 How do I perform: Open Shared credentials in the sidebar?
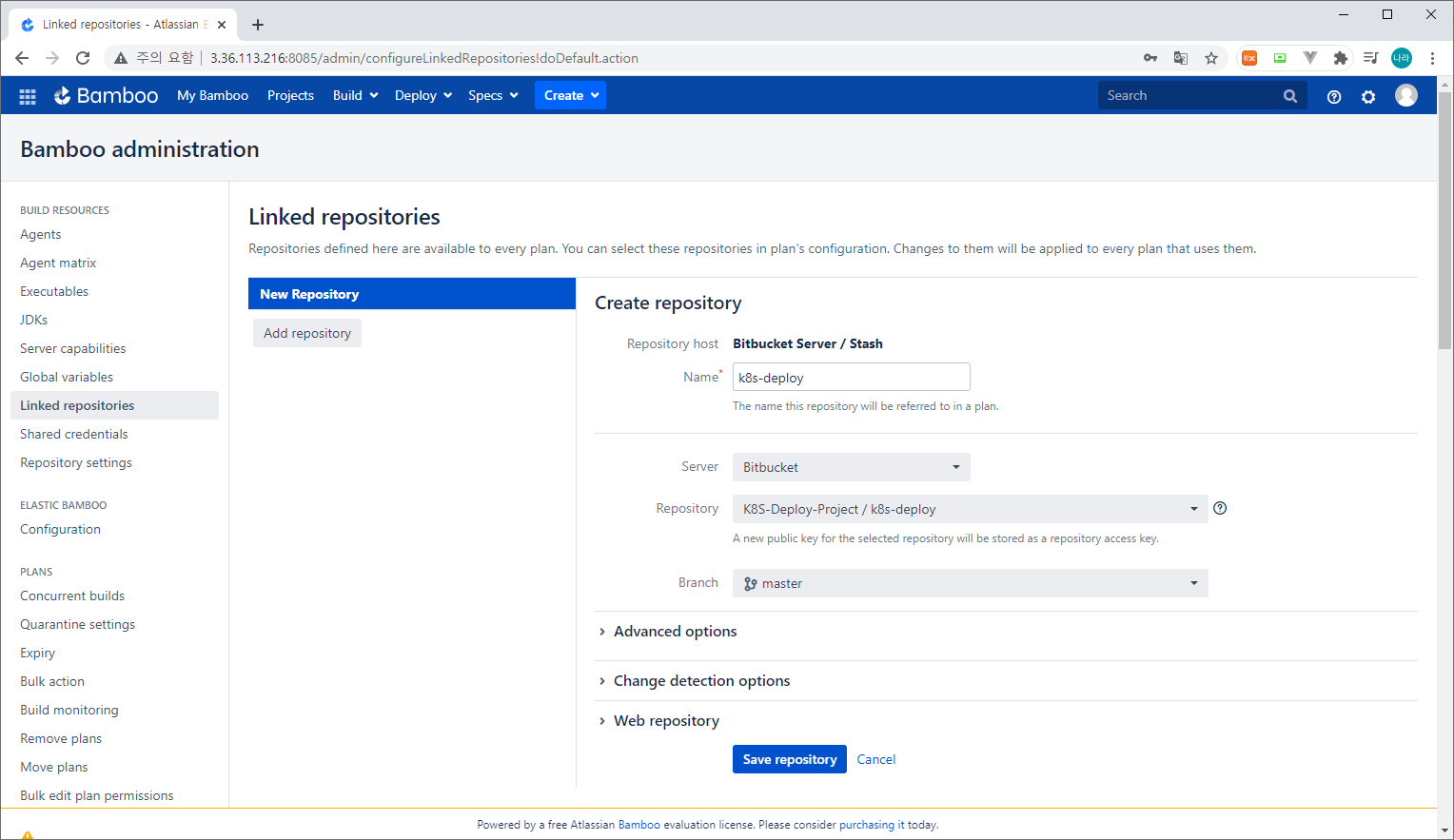click(74, 434)
